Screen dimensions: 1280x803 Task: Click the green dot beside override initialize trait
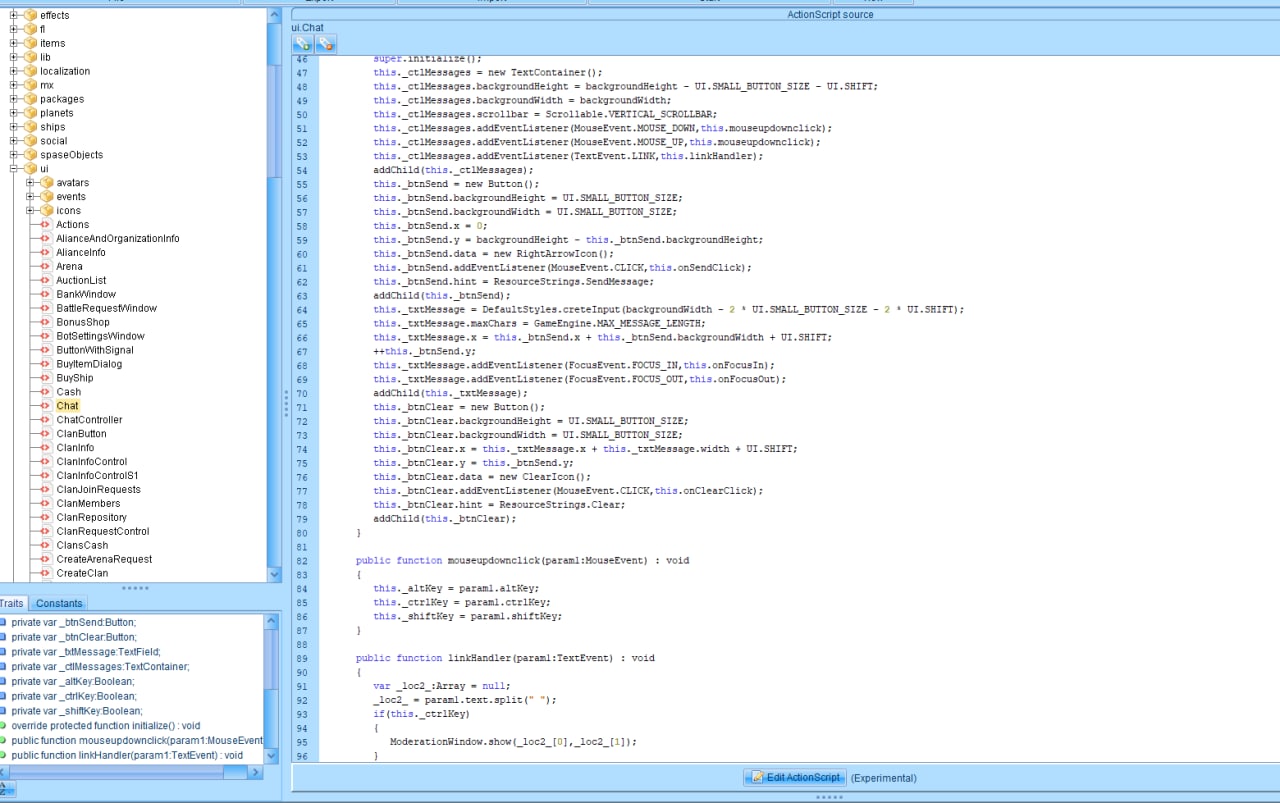pos(4,726)
